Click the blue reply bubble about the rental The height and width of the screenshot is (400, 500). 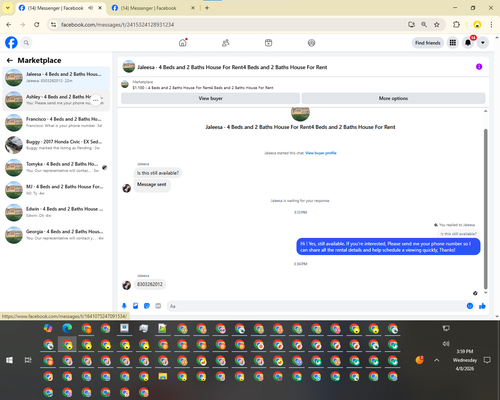[x=388, y=247]
